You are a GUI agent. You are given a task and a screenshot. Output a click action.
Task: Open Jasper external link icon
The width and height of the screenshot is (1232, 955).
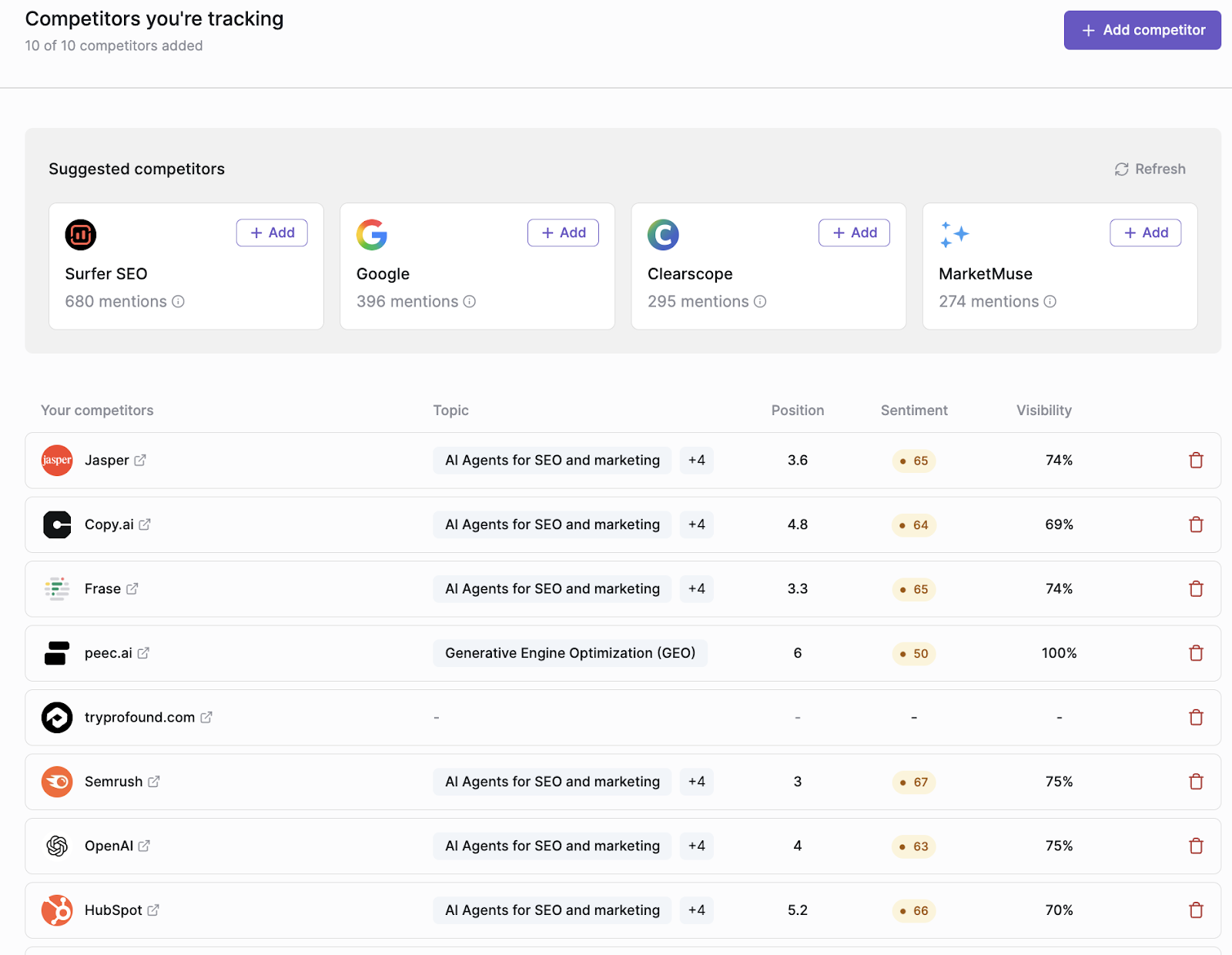click(140, 461)
